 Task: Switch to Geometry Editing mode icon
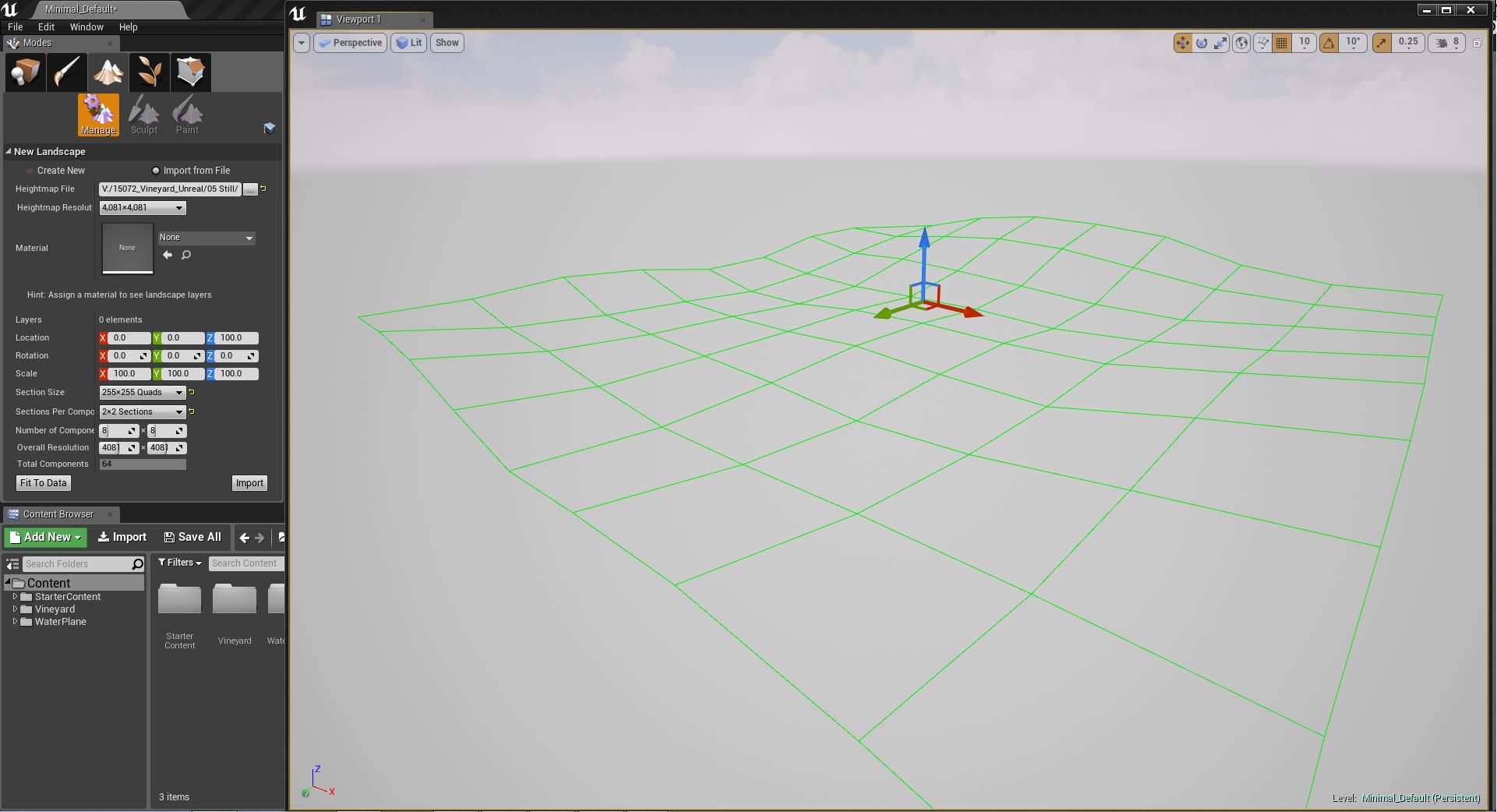pos(191,72)
